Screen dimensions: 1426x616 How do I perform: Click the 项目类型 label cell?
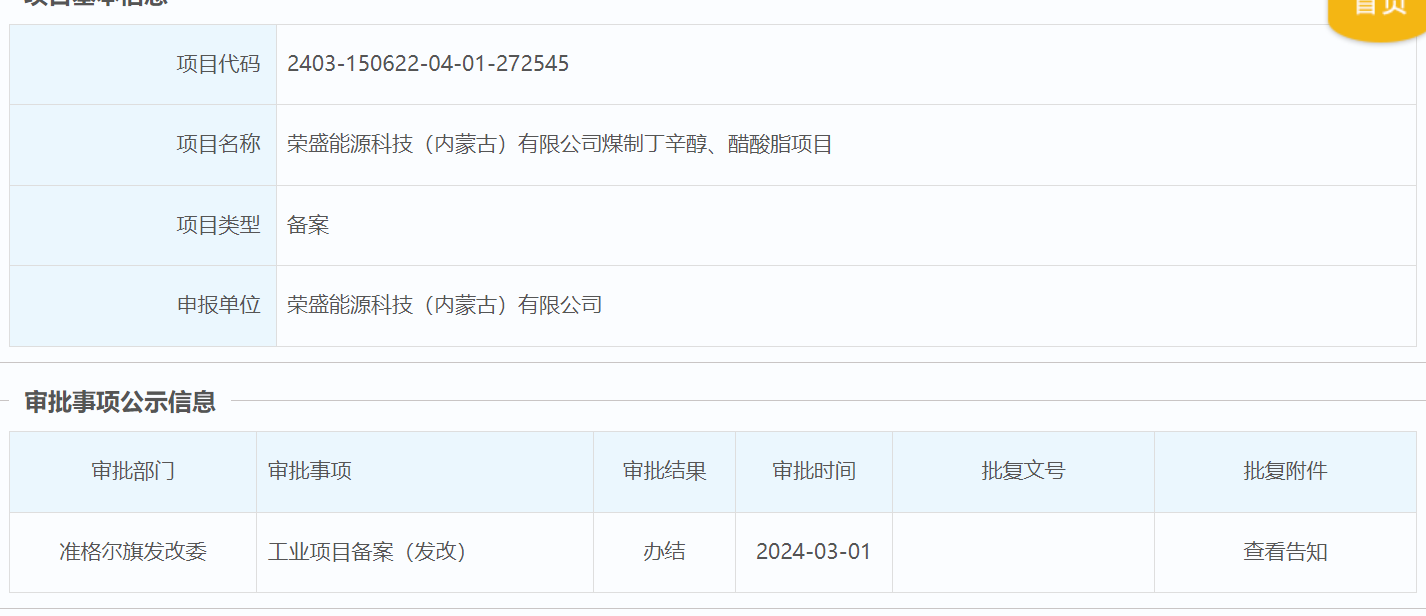coord(143,225)
